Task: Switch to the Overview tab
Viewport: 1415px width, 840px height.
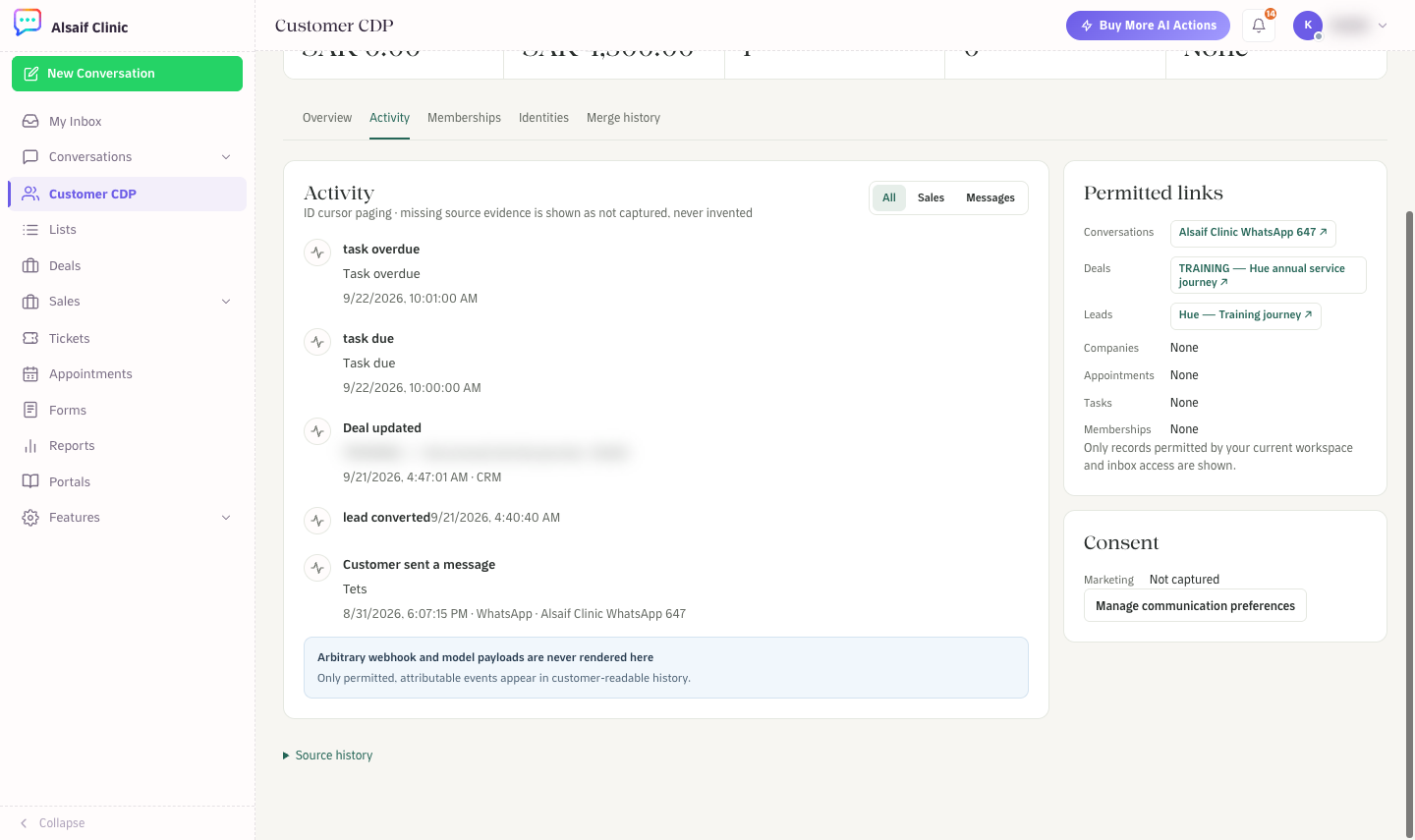Action: [x=327, y=118]
